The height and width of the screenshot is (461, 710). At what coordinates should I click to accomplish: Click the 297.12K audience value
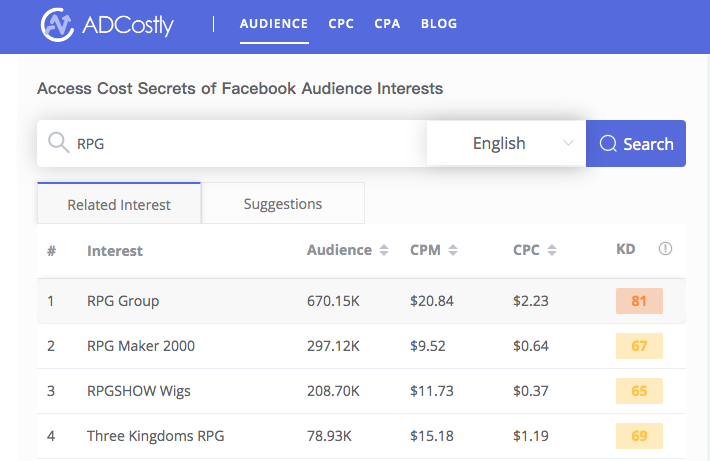[333, 346]
